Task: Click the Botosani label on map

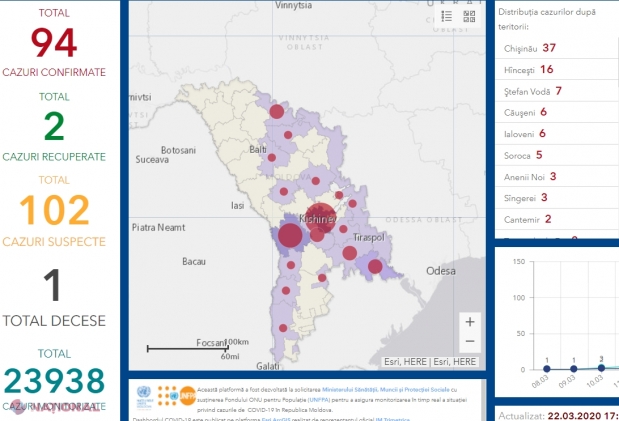Action: pos(178,150)
